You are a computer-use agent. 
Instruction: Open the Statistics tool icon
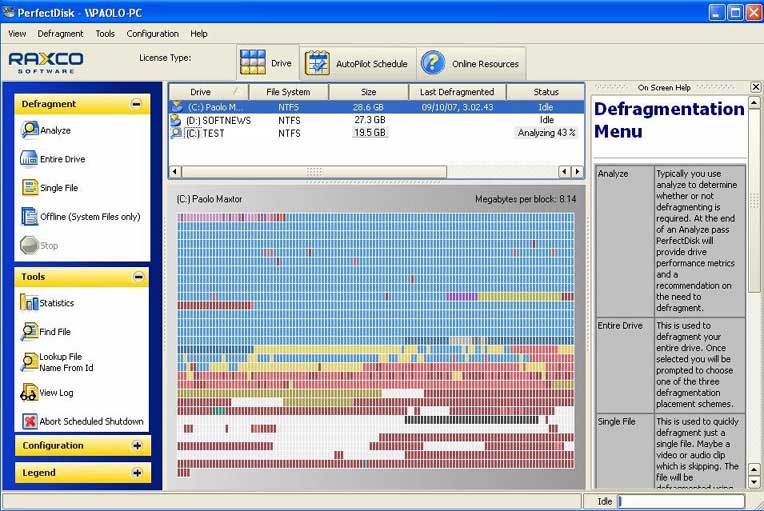pyautogui.click(x=29, y=303)
